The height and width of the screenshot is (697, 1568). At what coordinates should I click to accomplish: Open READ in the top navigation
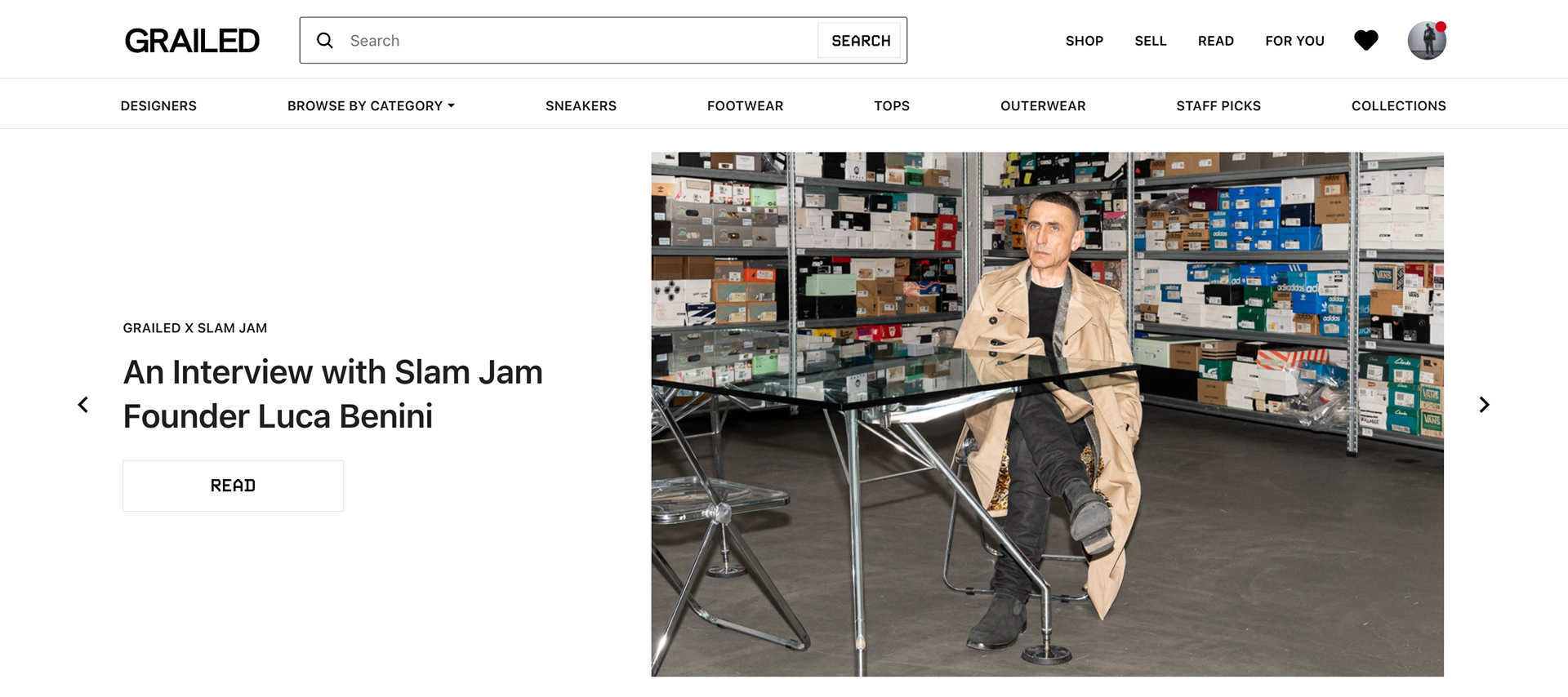click(1216, 41)
